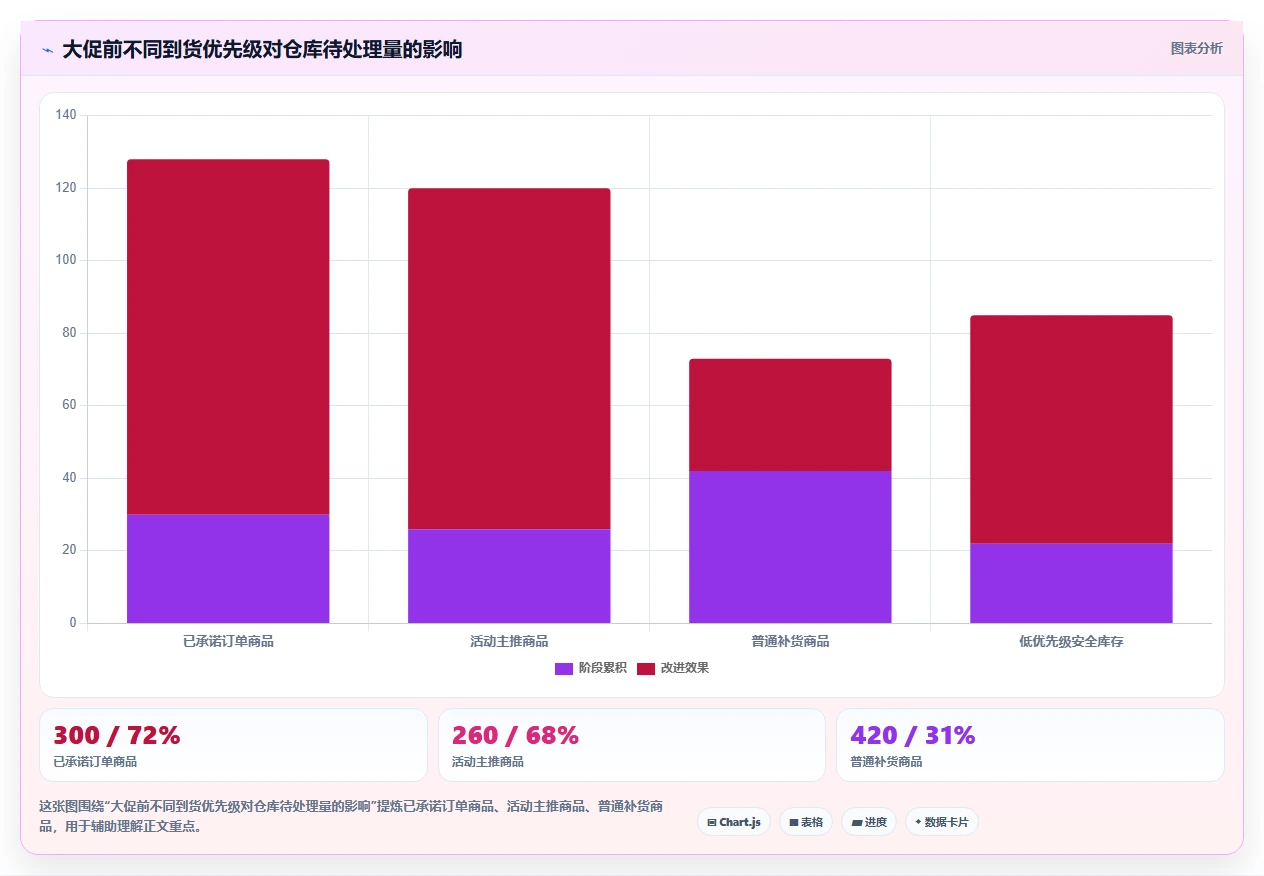Click the purple bar segment for 已承诺订单商品
1264x876 pixels.
tap(228, 569)
